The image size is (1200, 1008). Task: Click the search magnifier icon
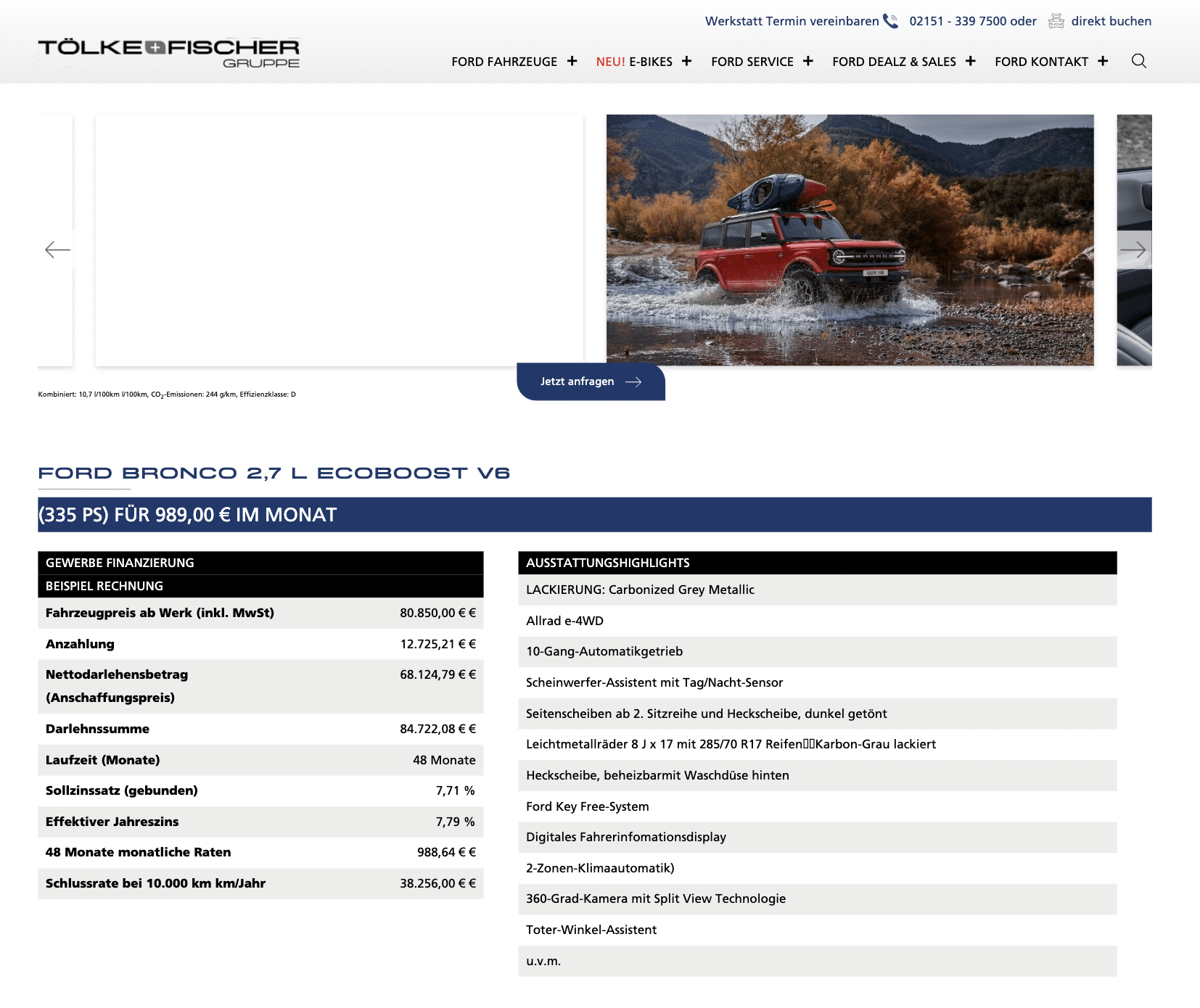tap(1139, 61)
